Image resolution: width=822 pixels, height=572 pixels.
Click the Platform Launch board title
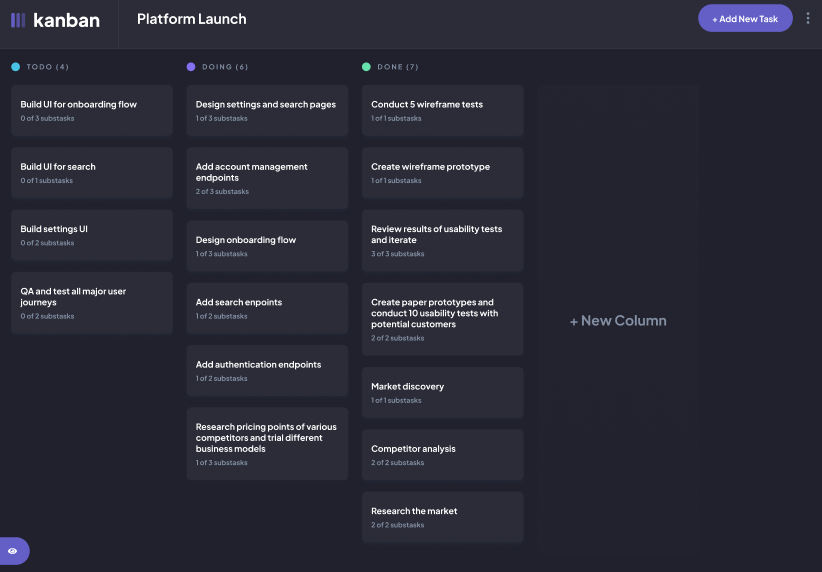coord(191,19)
